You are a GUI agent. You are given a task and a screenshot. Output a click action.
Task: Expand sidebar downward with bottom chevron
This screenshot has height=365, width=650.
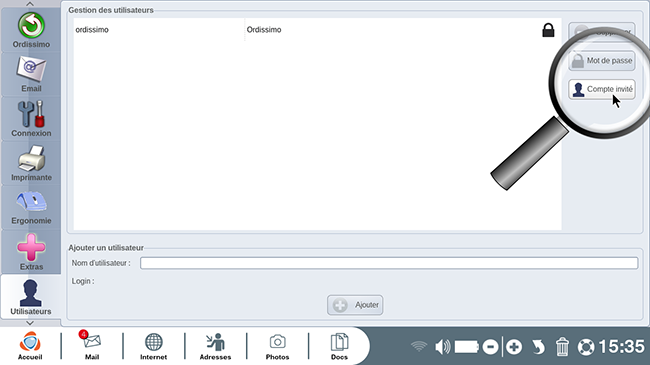click(x=30, y=323)
